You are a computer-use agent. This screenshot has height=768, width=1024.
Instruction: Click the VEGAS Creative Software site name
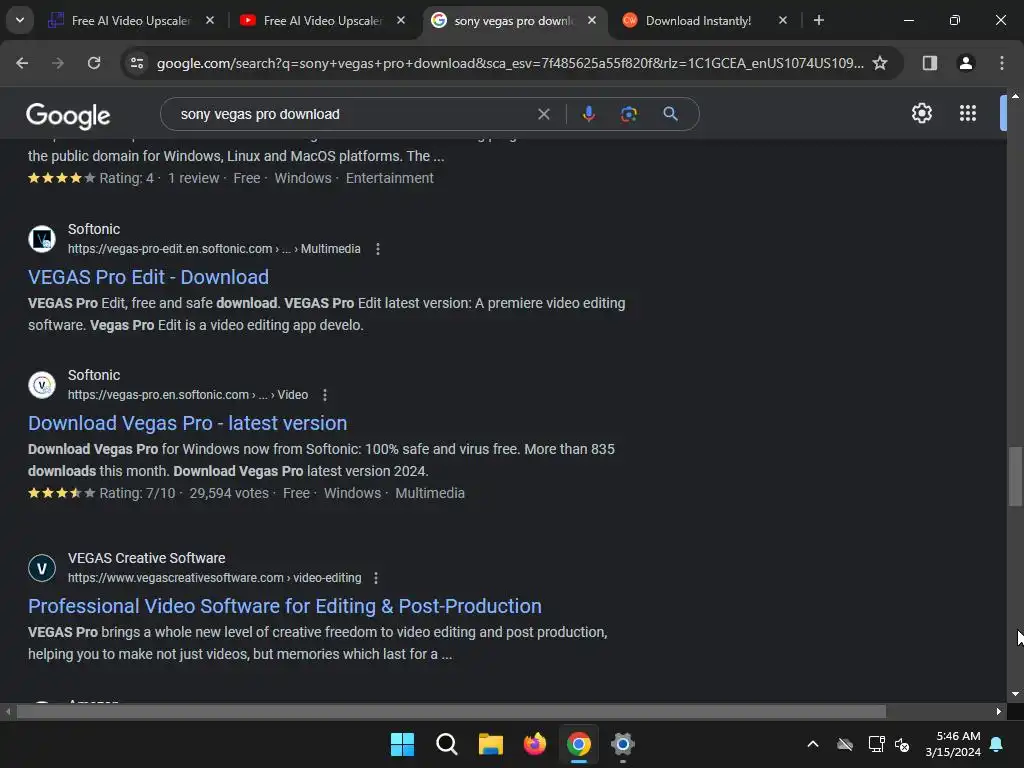tap(146, 558)
